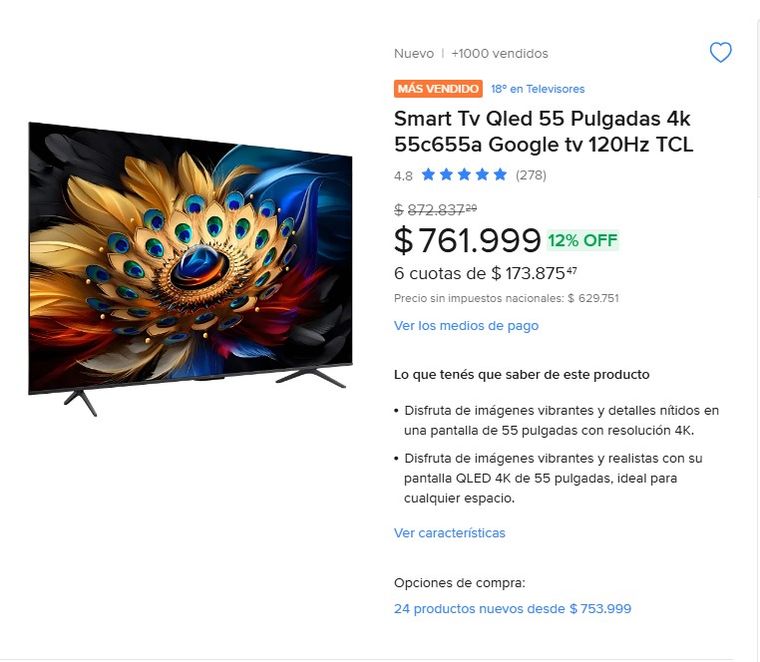Viewport: 760px width, 662px height.
Task: Open the 18º en Televisores ranking link
Action: click(x=538, y=89)
